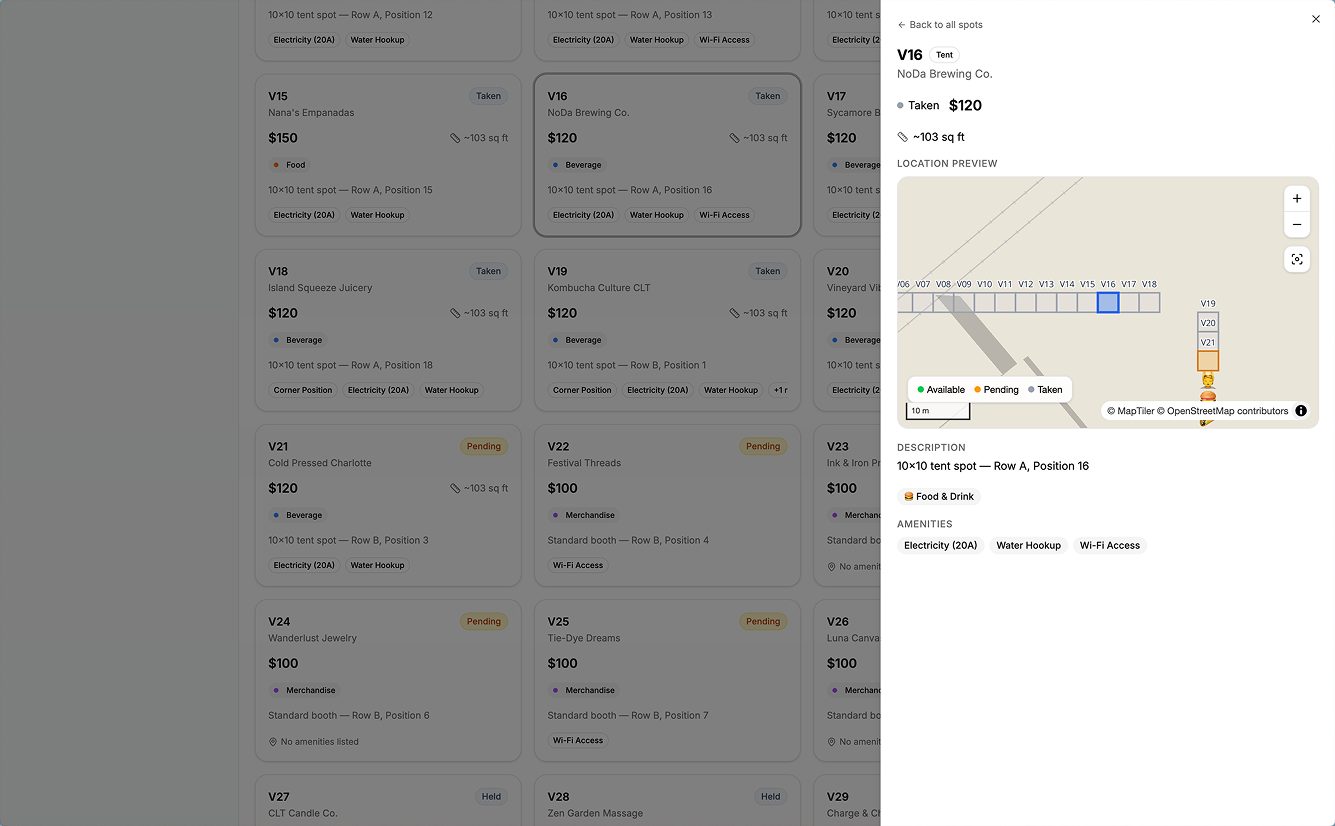Click the Electricity (20A) amenity chip in panel

click(x=940, y=545)
